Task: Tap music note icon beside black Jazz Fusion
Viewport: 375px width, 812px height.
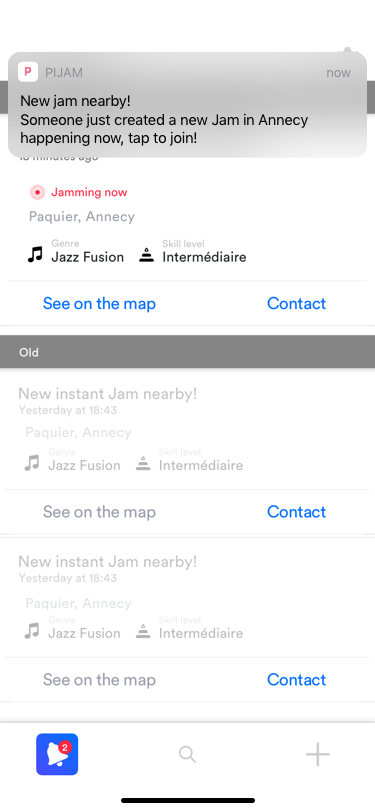Action: [35, 255]
